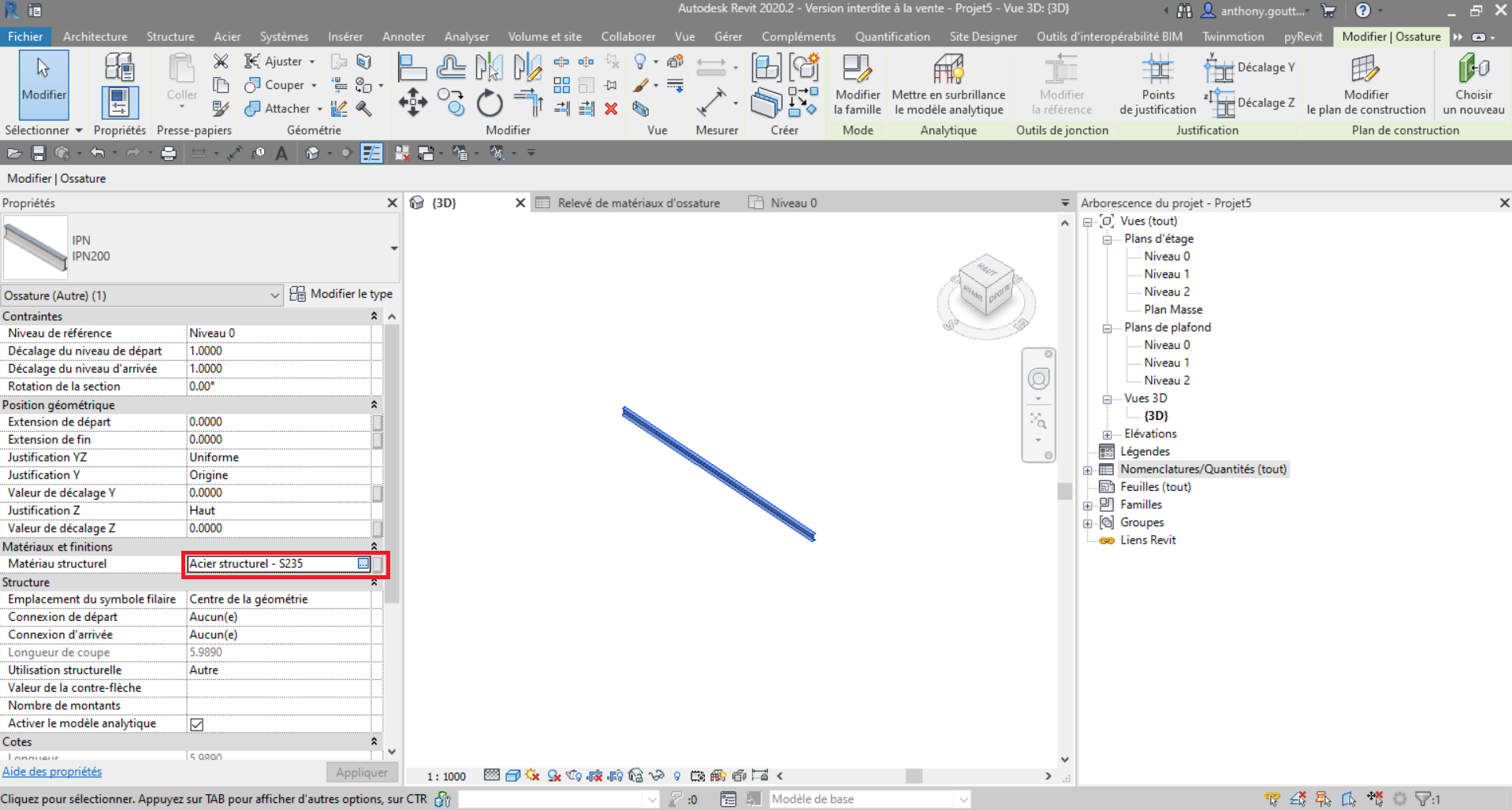Collapse the Matériaux et finitions section
The height and width of the screenshot is (810, 1512).
click(x=374, y=547)
